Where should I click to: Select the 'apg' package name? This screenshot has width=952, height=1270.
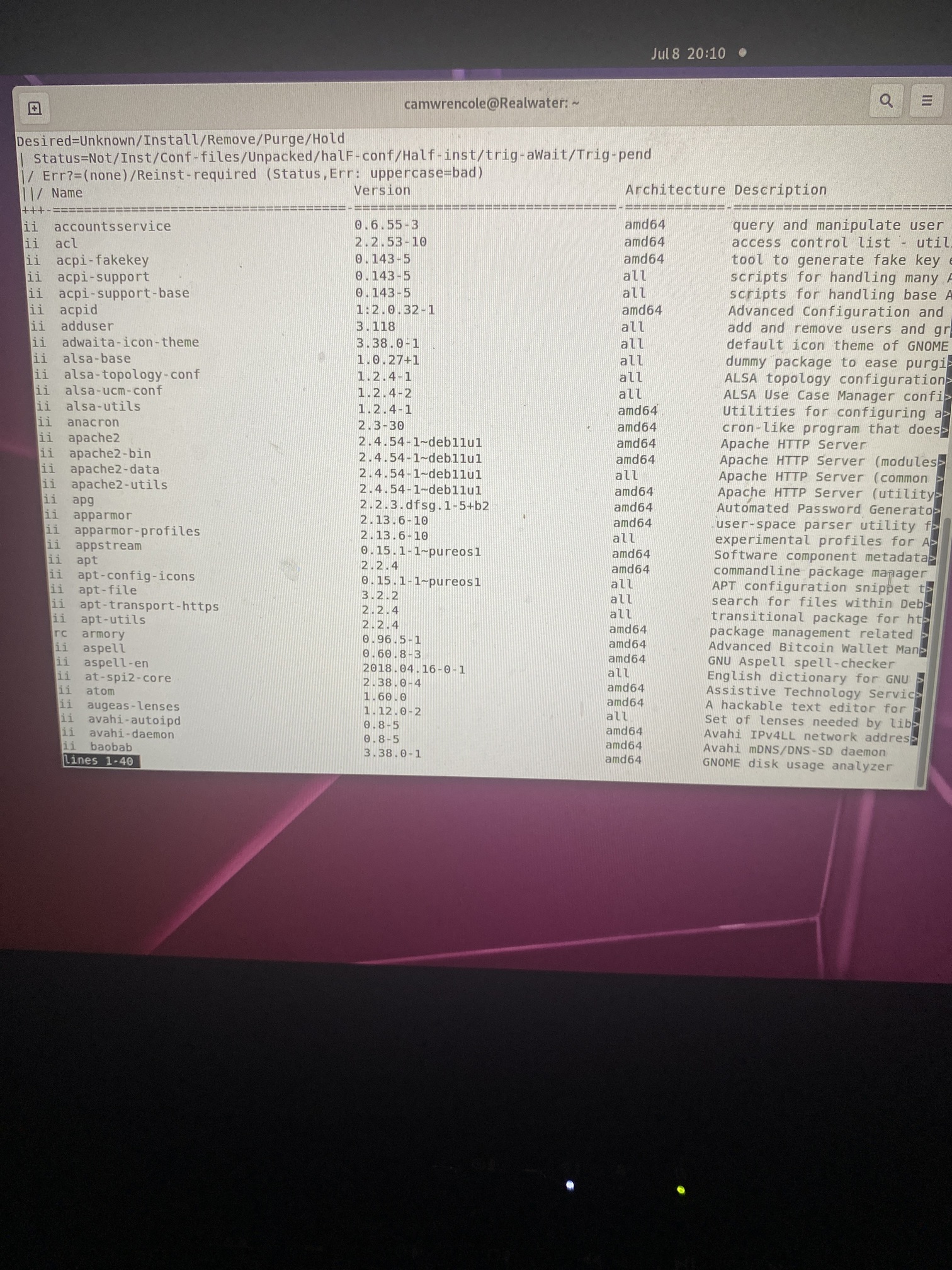click(83, 500)
